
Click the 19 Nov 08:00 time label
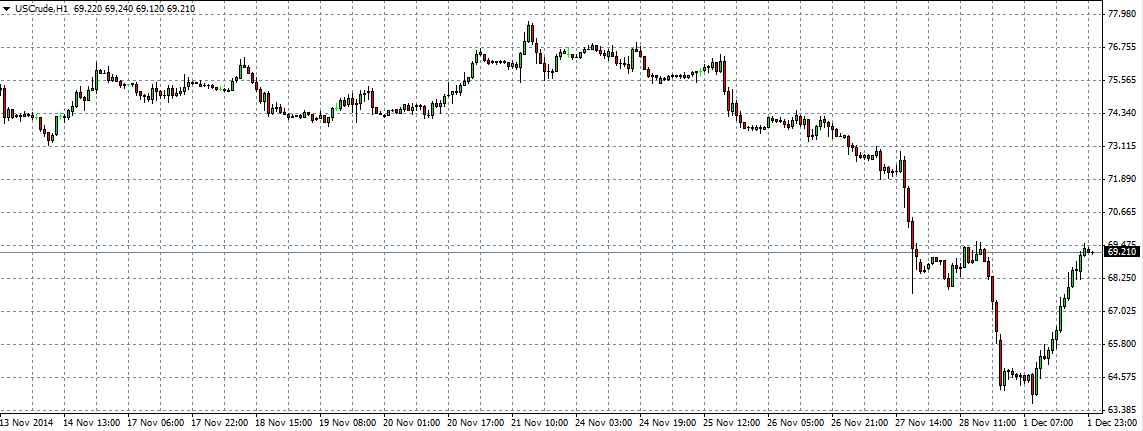click(x=349, y=423)
